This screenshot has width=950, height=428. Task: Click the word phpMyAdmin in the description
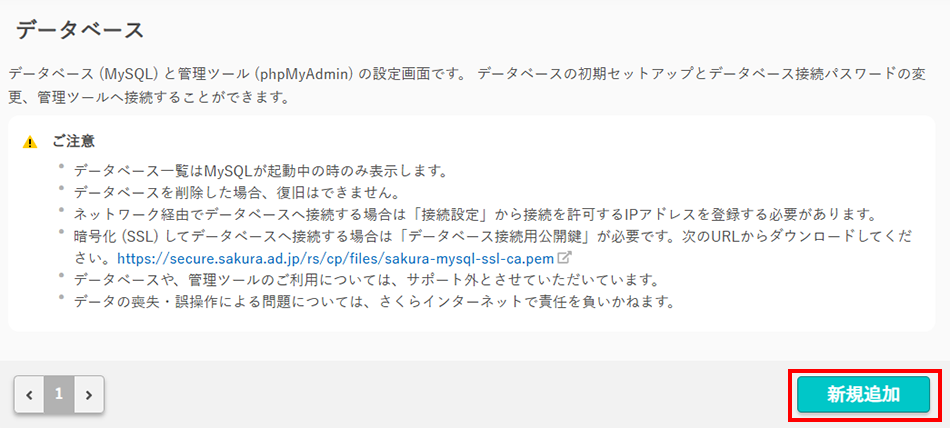(x=304, y=74)
